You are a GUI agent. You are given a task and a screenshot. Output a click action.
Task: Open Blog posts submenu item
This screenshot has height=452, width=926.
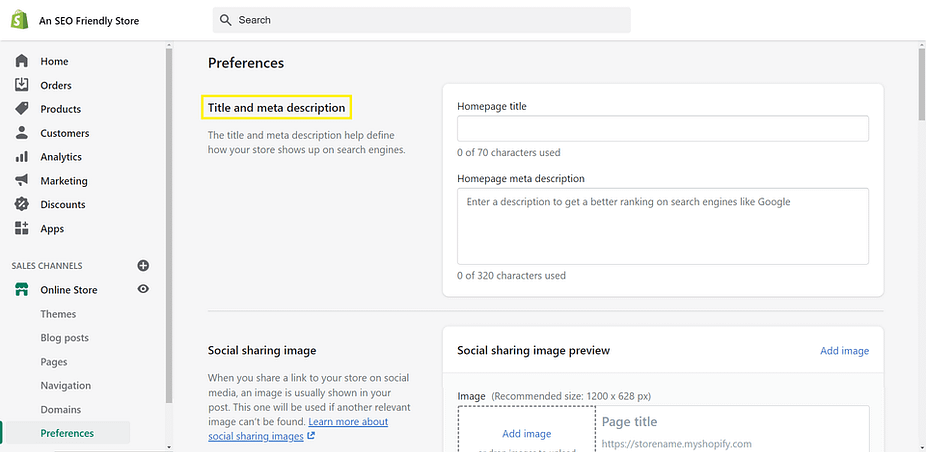pos(64,338)
